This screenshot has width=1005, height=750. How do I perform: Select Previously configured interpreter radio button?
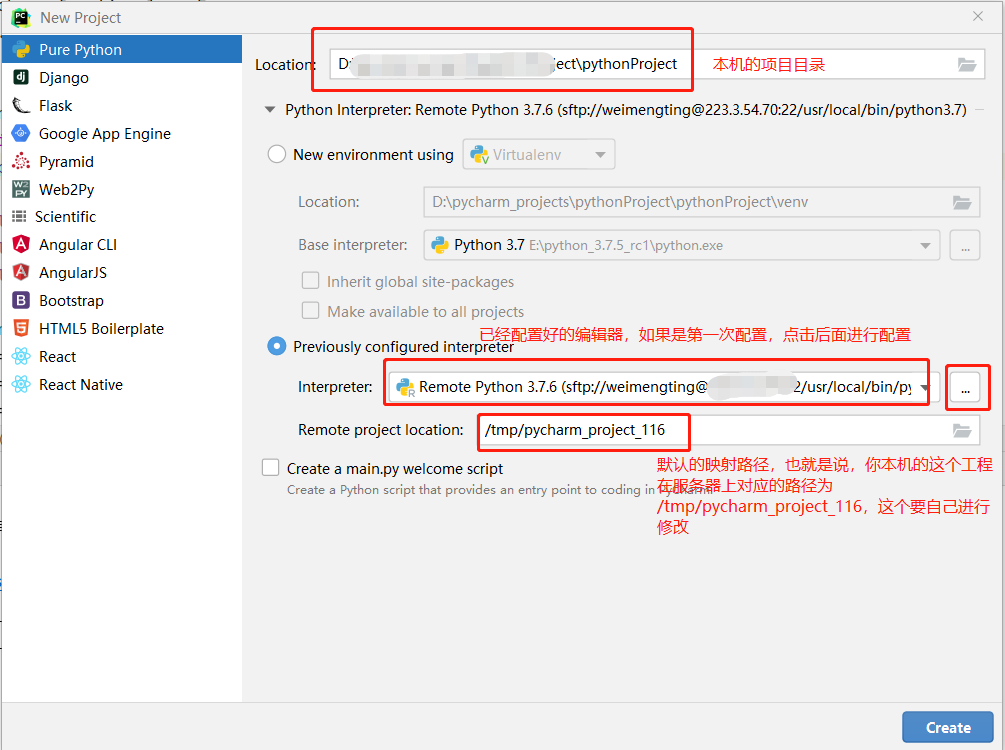(276, 346)
